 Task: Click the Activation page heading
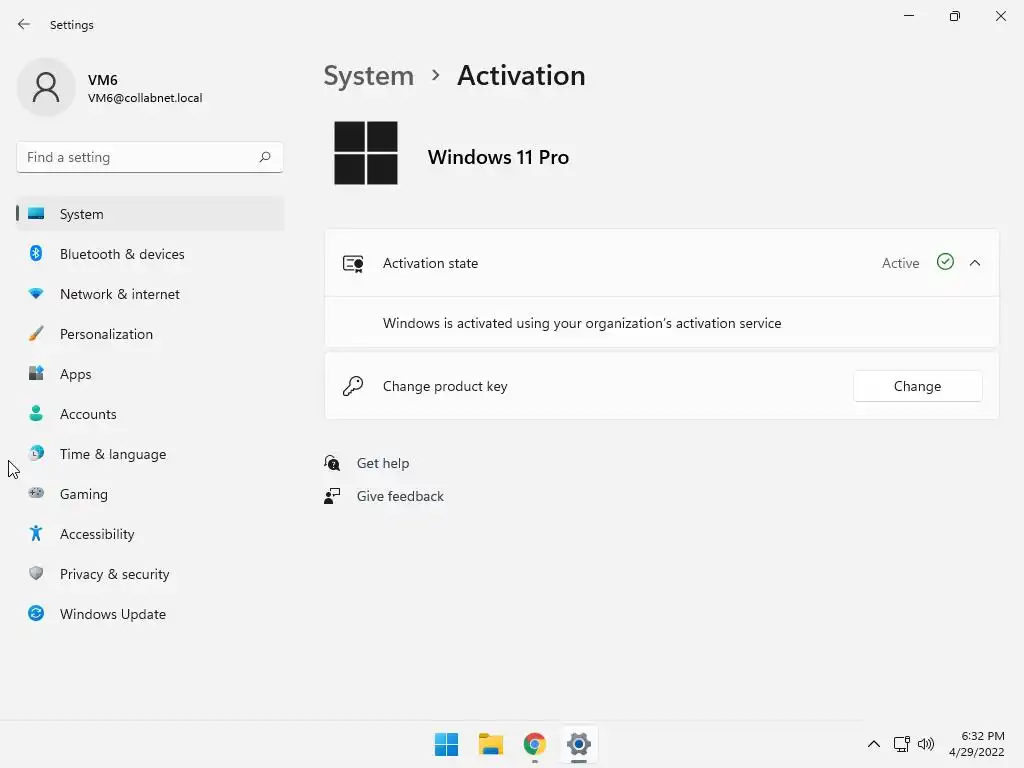(521, 76)
